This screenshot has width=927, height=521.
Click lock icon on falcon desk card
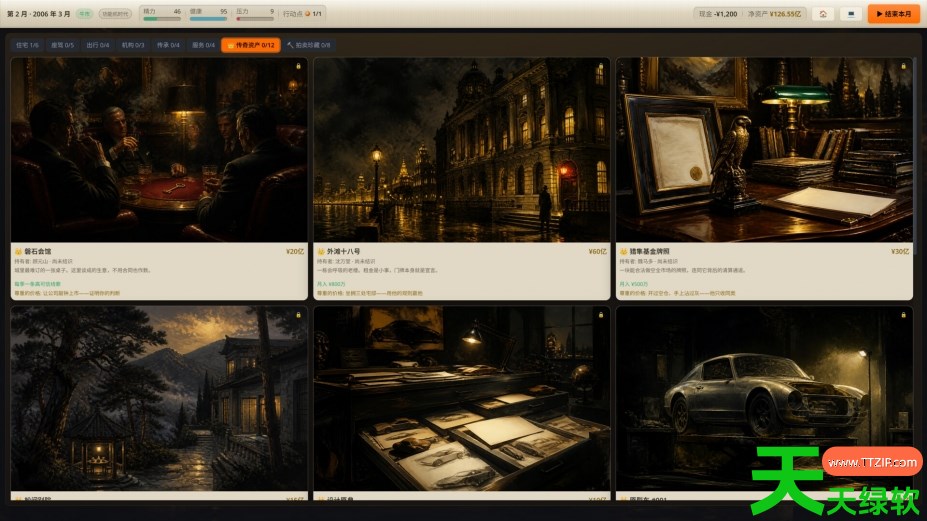point(903,66)
